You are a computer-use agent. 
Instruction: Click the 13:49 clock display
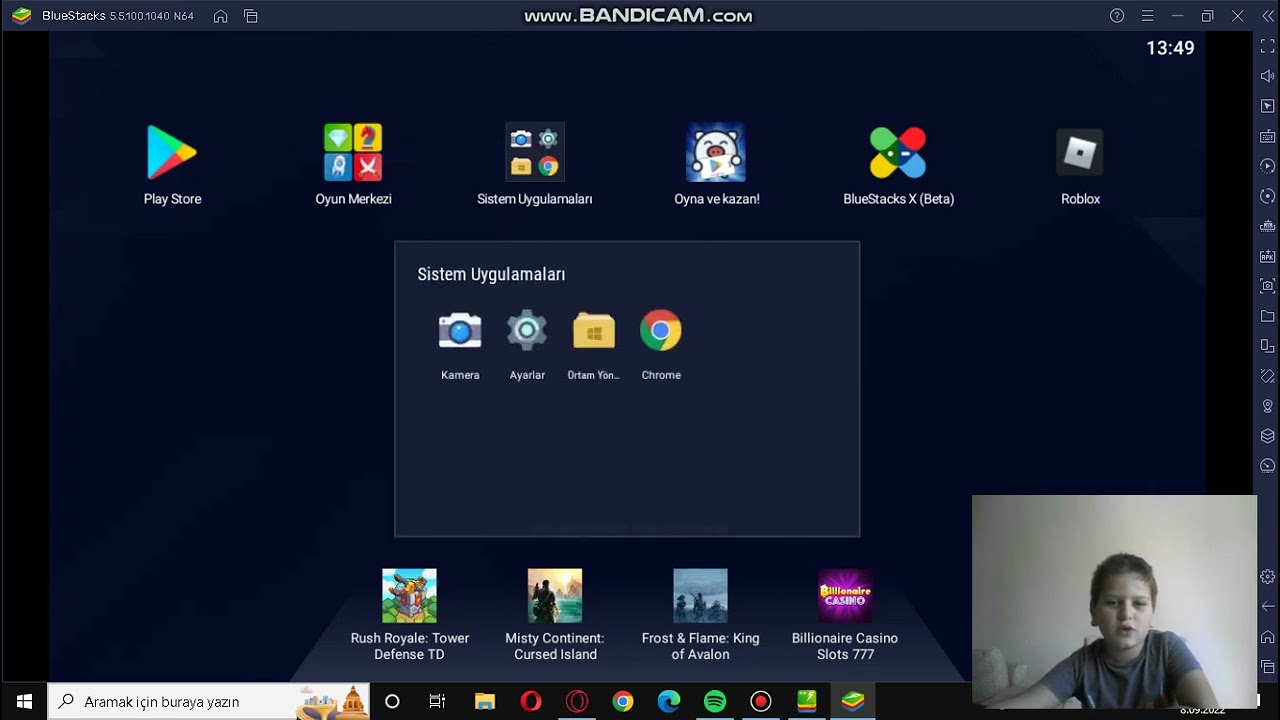click(1170, 48)
